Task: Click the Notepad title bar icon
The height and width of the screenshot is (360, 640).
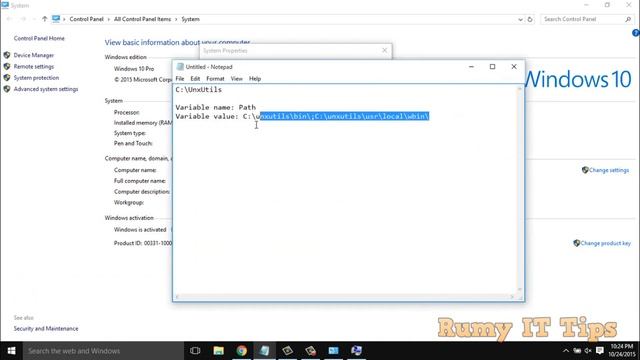Action: (180, 67)
